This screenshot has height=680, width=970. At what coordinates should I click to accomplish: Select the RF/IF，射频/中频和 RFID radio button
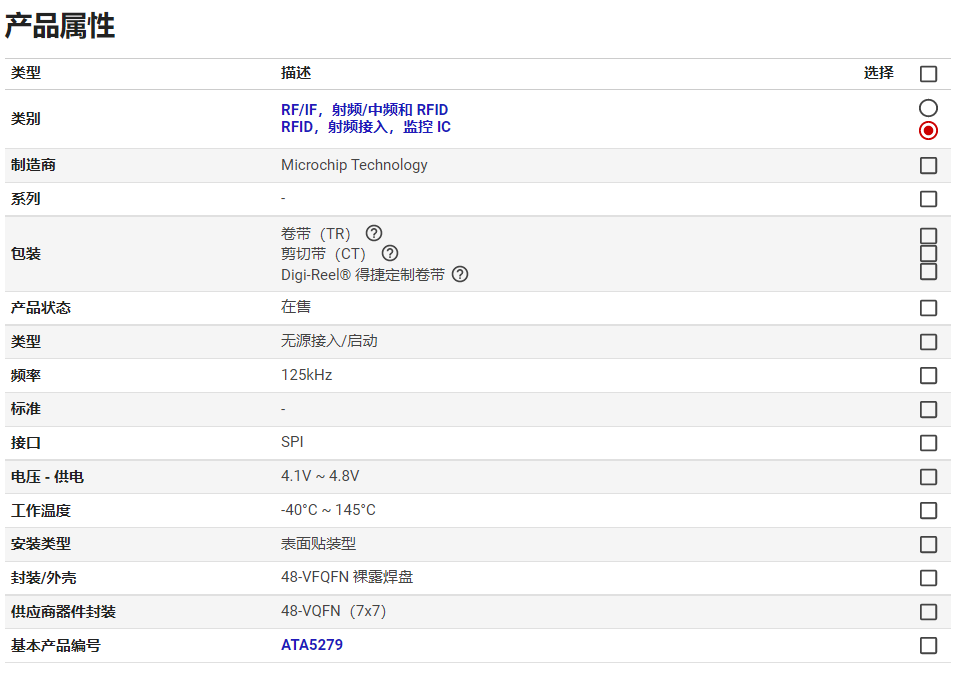point(928,108)
